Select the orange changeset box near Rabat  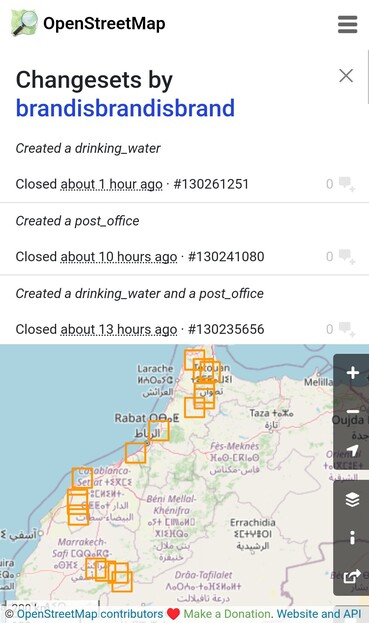pos(158,431)
